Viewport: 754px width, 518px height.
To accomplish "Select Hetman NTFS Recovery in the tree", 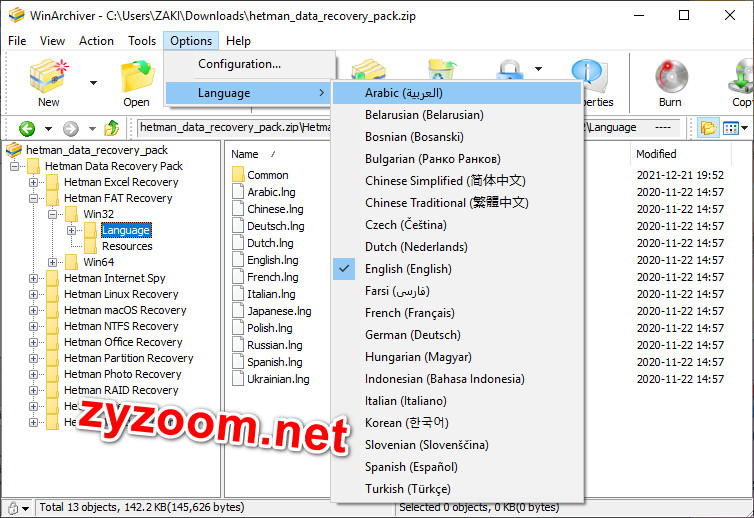I will click(x=121, y=326).
